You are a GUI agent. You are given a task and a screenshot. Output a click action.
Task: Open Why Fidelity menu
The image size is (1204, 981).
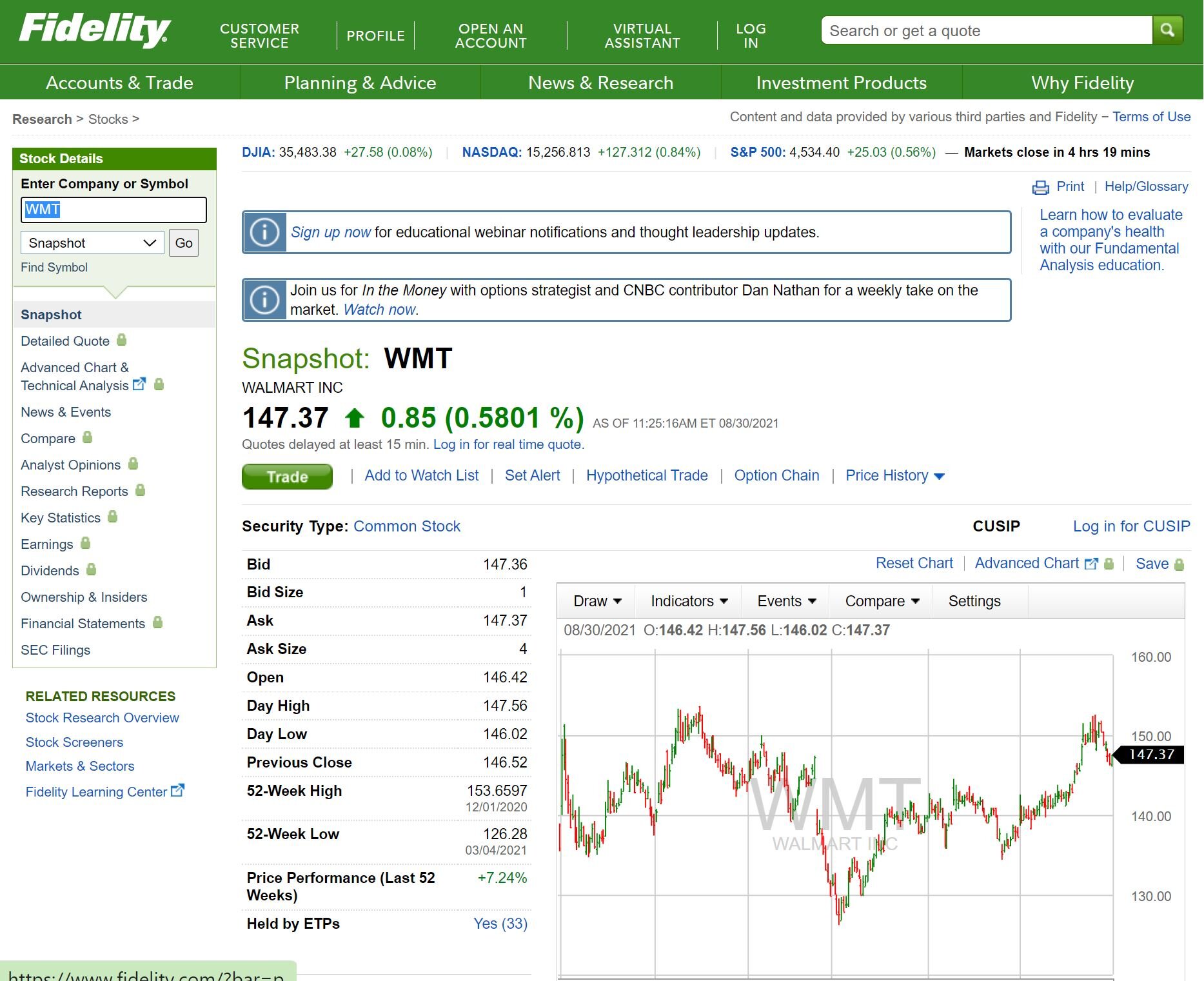[x=1083, y=83]
